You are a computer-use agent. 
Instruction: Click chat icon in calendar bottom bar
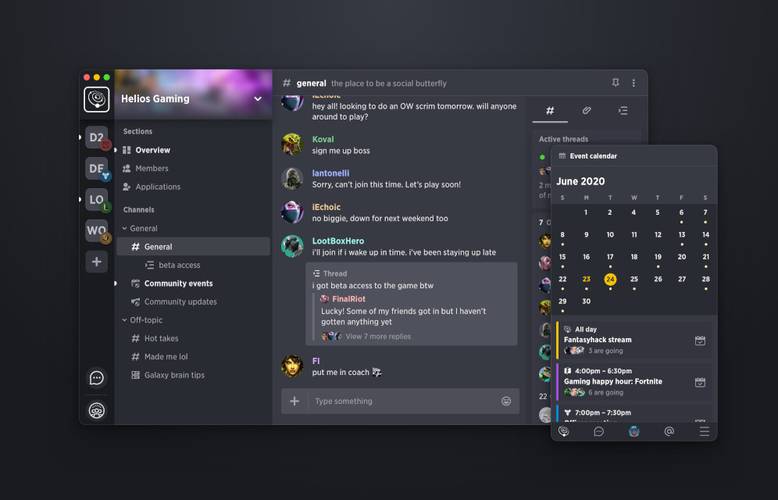(599, 431)
